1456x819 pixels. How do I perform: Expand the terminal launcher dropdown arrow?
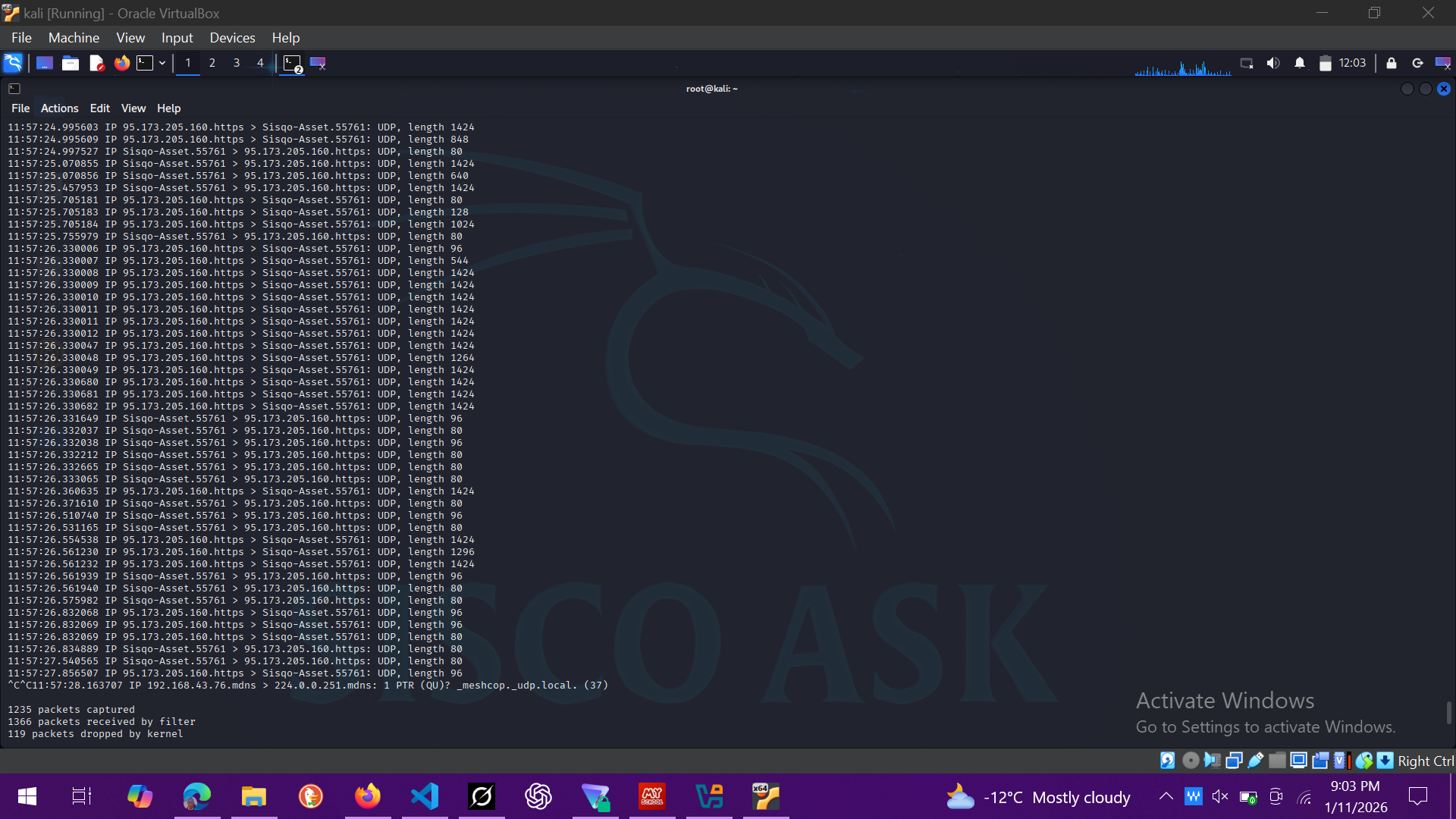(x=162, y=63)
